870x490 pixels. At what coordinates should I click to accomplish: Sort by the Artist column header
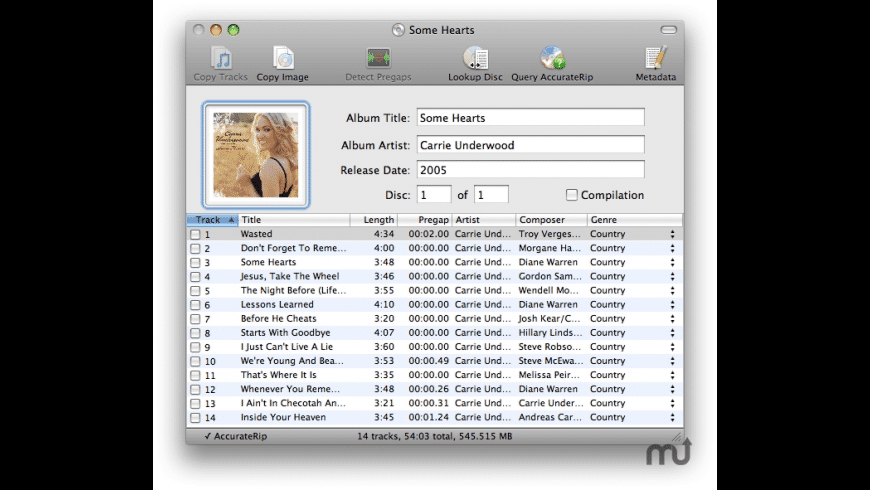click(x=484, y=220)
